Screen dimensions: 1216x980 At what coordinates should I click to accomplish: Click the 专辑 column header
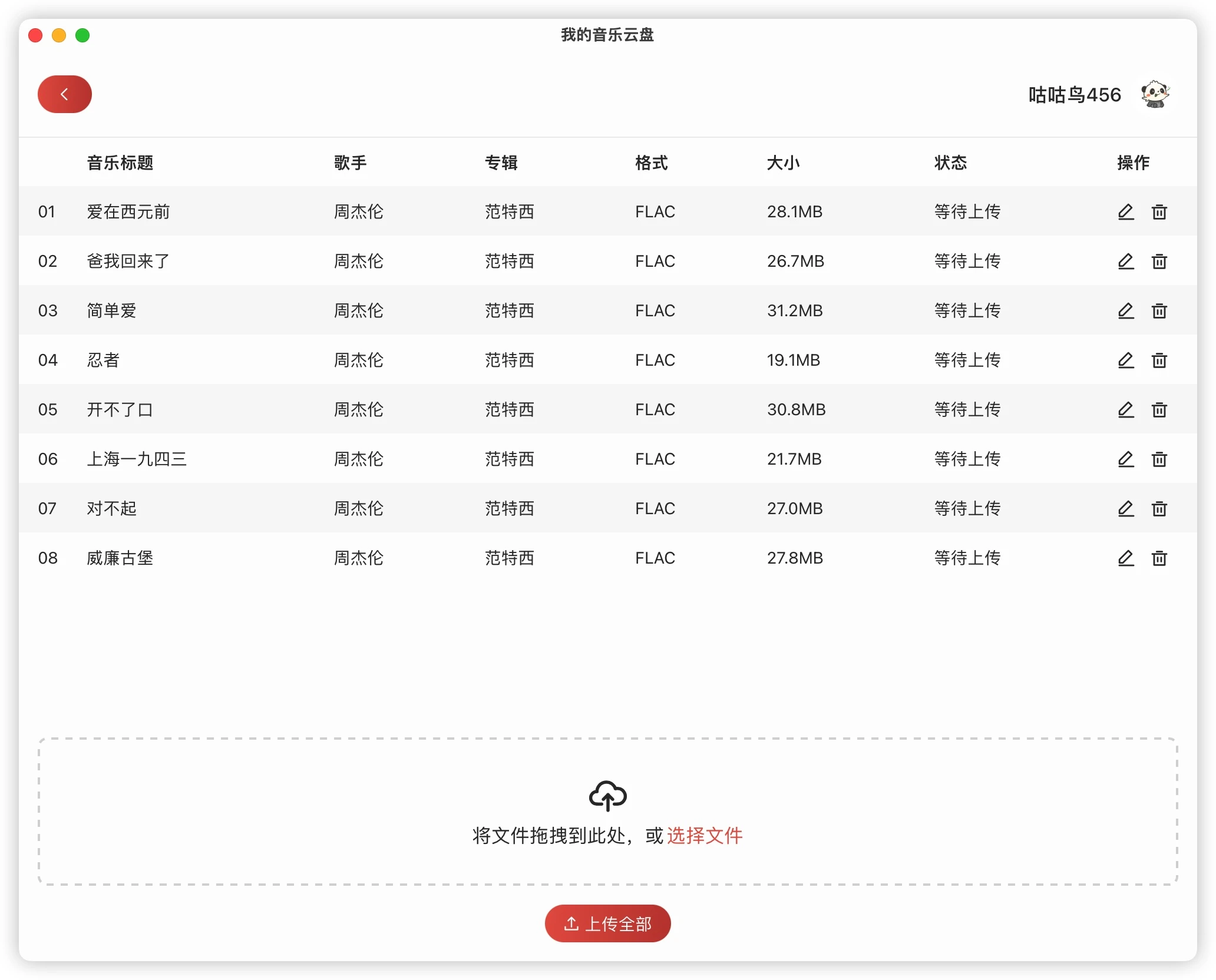[x=501, y=163]
